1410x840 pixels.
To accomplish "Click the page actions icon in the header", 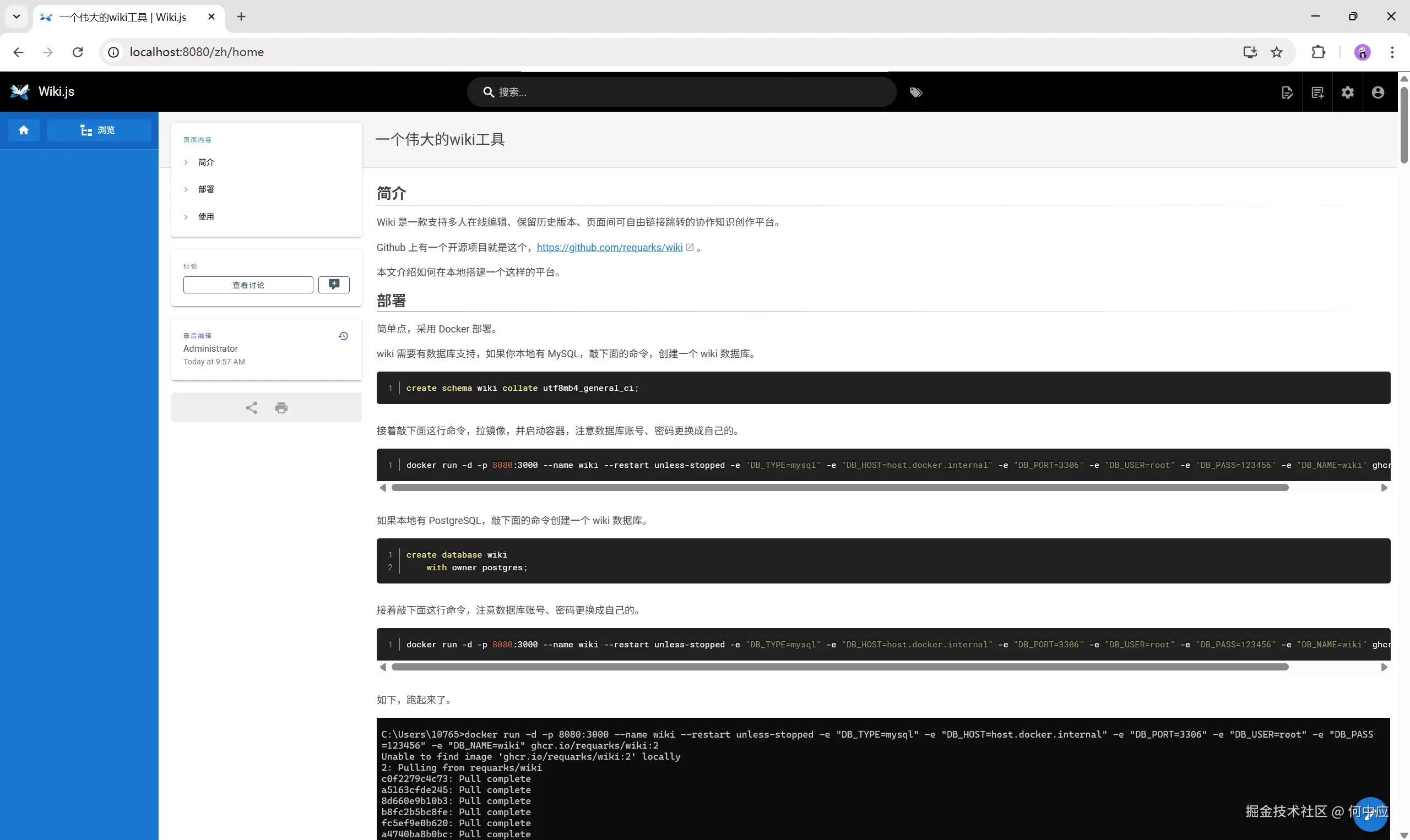I will point(1287,92).
